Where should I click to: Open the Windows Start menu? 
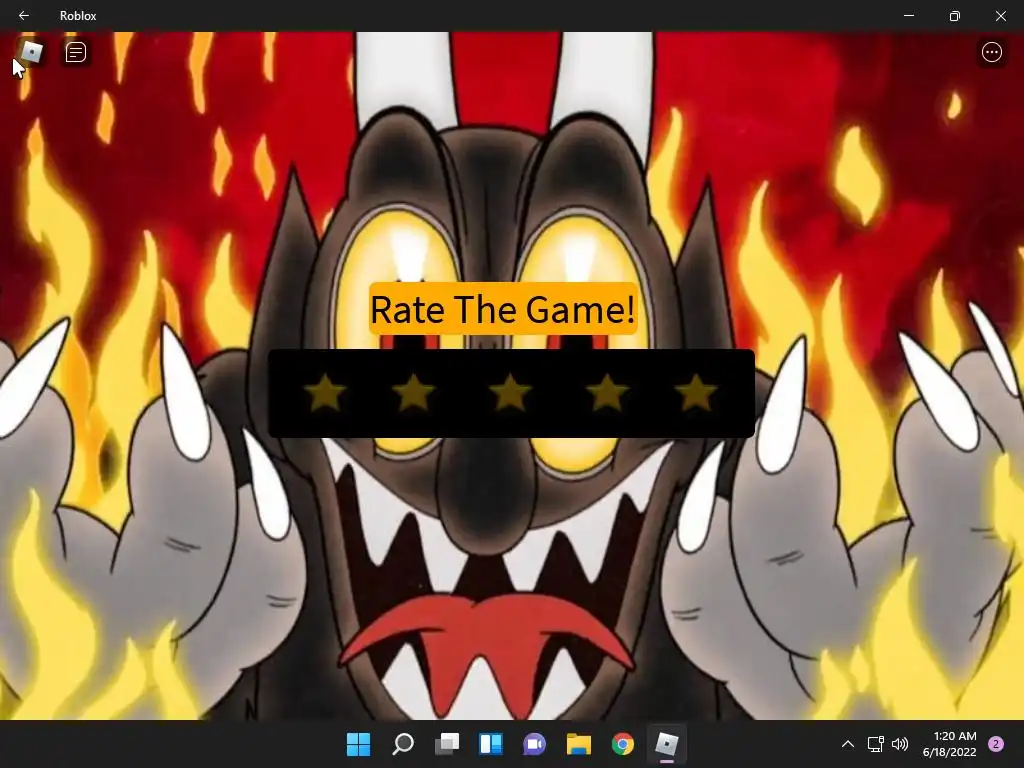359,744
